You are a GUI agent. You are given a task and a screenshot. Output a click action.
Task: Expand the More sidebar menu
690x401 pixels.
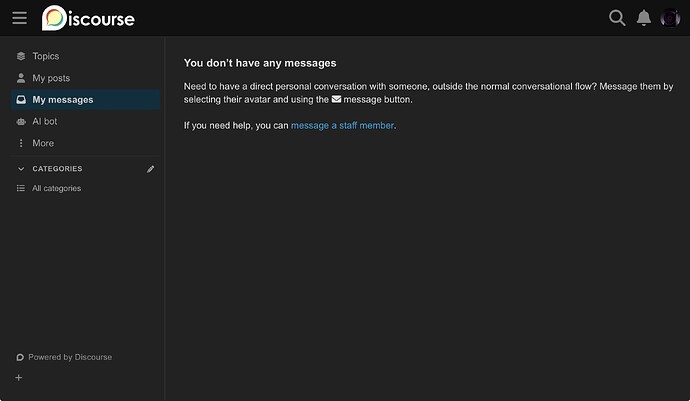pyautogui.click(x=85, y=143)
